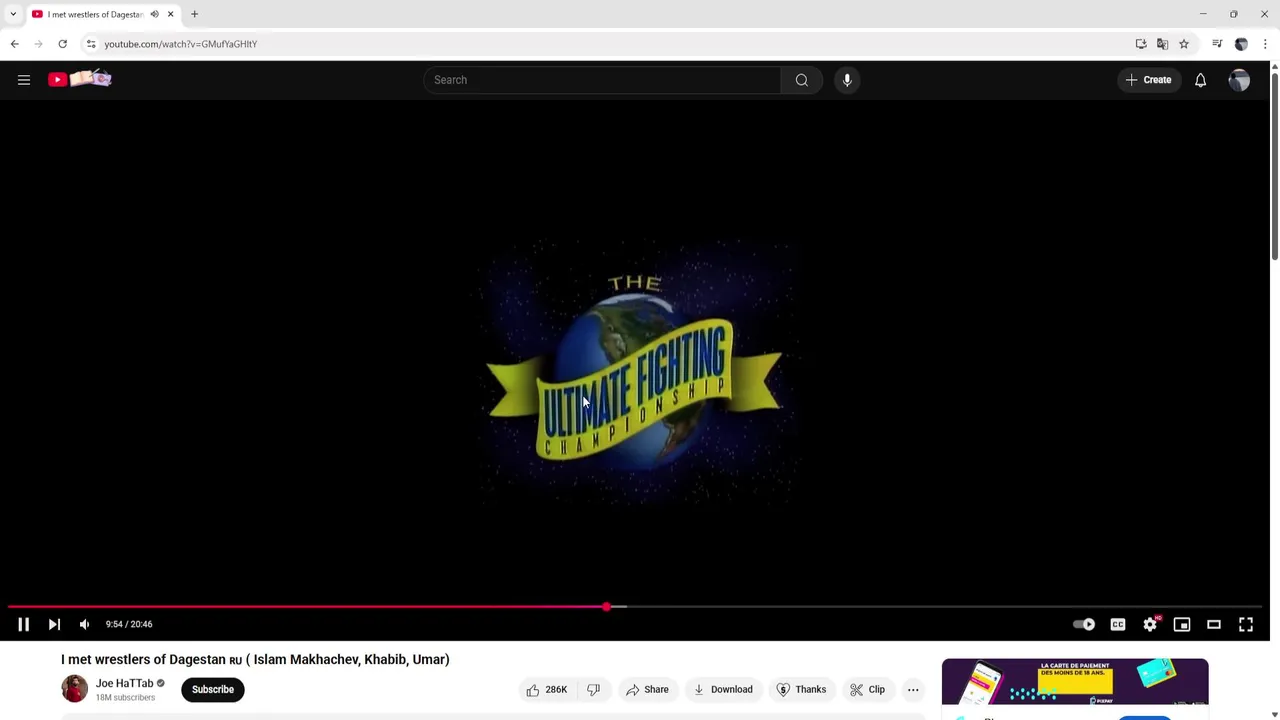Open the Joe HaTTab channel name link

click(x=125, y=683)
